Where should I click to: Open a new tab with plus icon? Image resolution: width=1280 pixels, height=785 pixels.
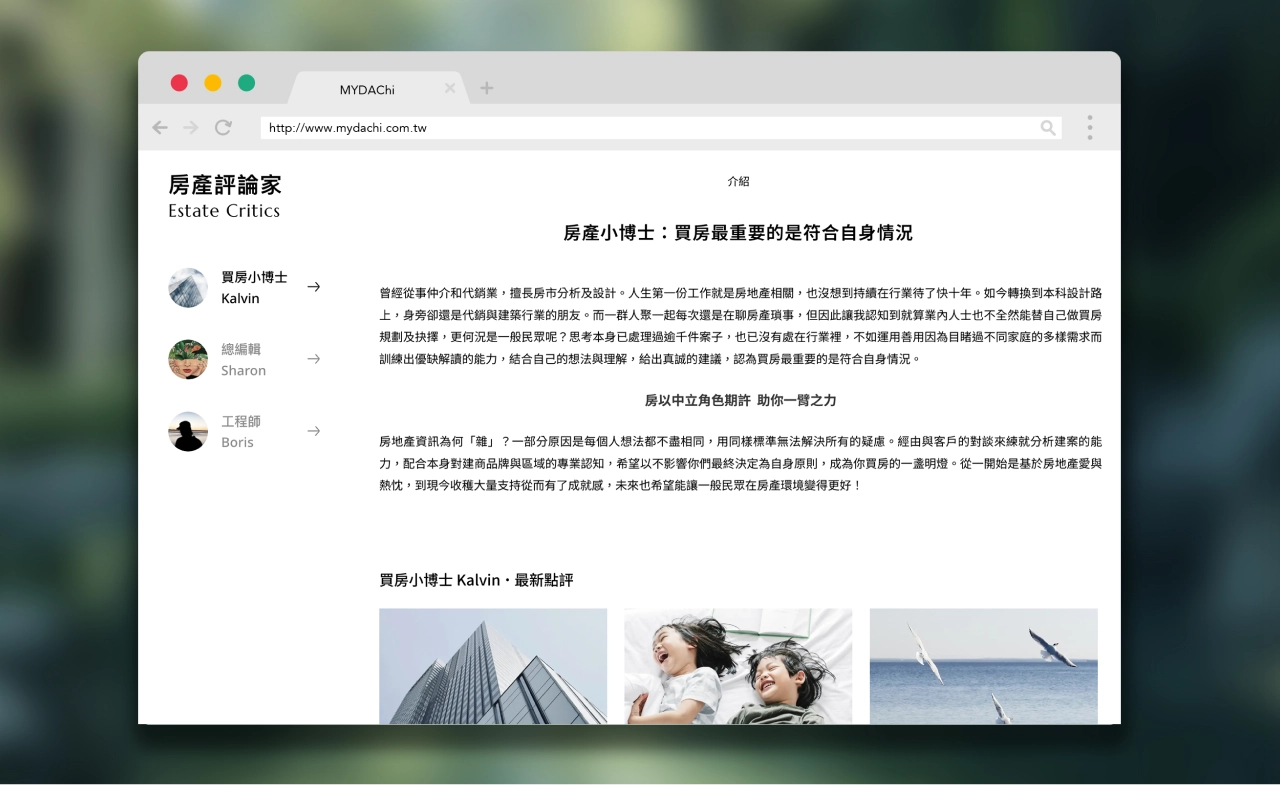tap(487, 89)
